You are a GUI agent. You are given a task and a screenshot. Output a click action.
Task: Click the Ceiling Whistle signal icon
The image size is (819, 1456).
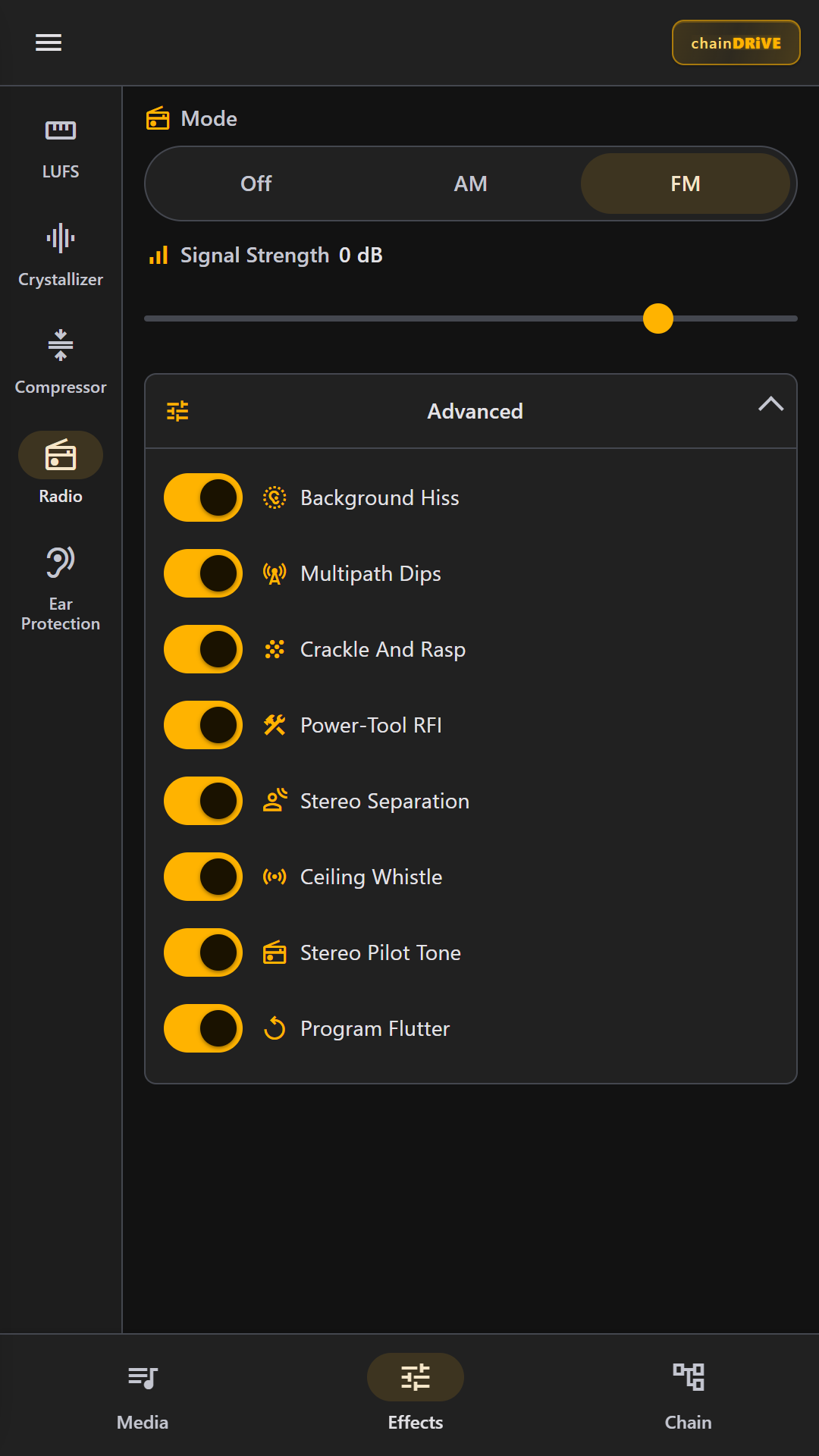click(x=275, y=877)
